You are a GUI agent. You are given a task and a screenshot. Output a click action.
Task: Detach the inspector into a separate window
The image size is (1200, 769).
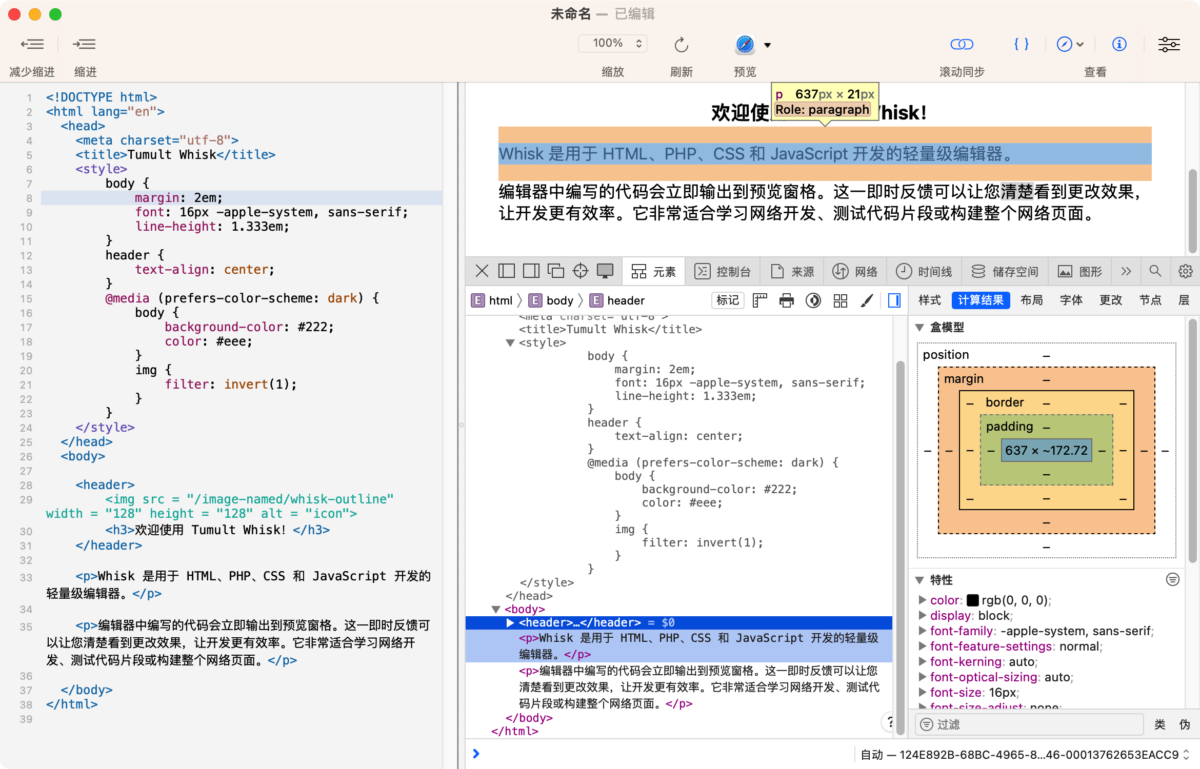[556, 271]
